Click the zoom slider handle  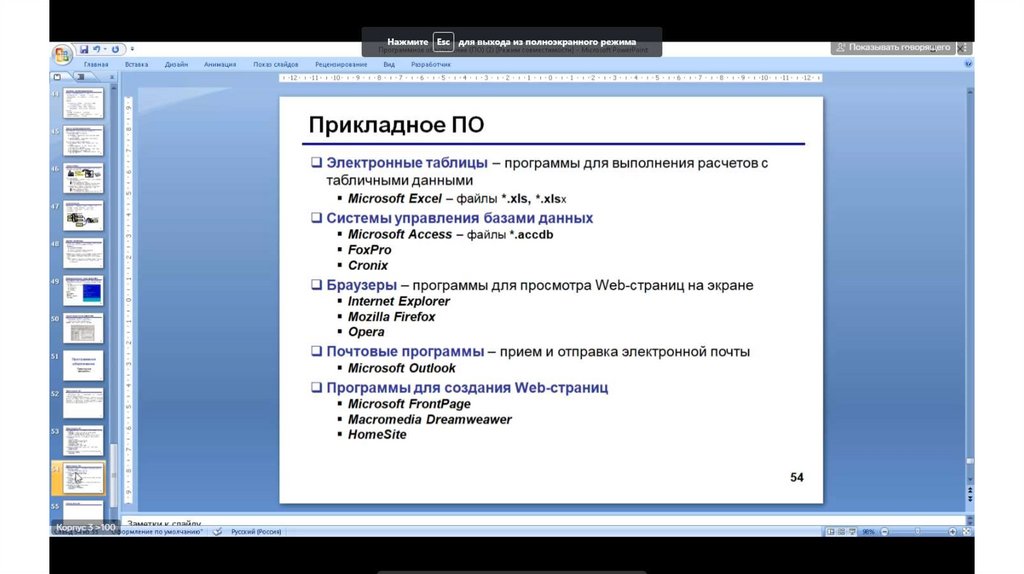click(918, 532)
